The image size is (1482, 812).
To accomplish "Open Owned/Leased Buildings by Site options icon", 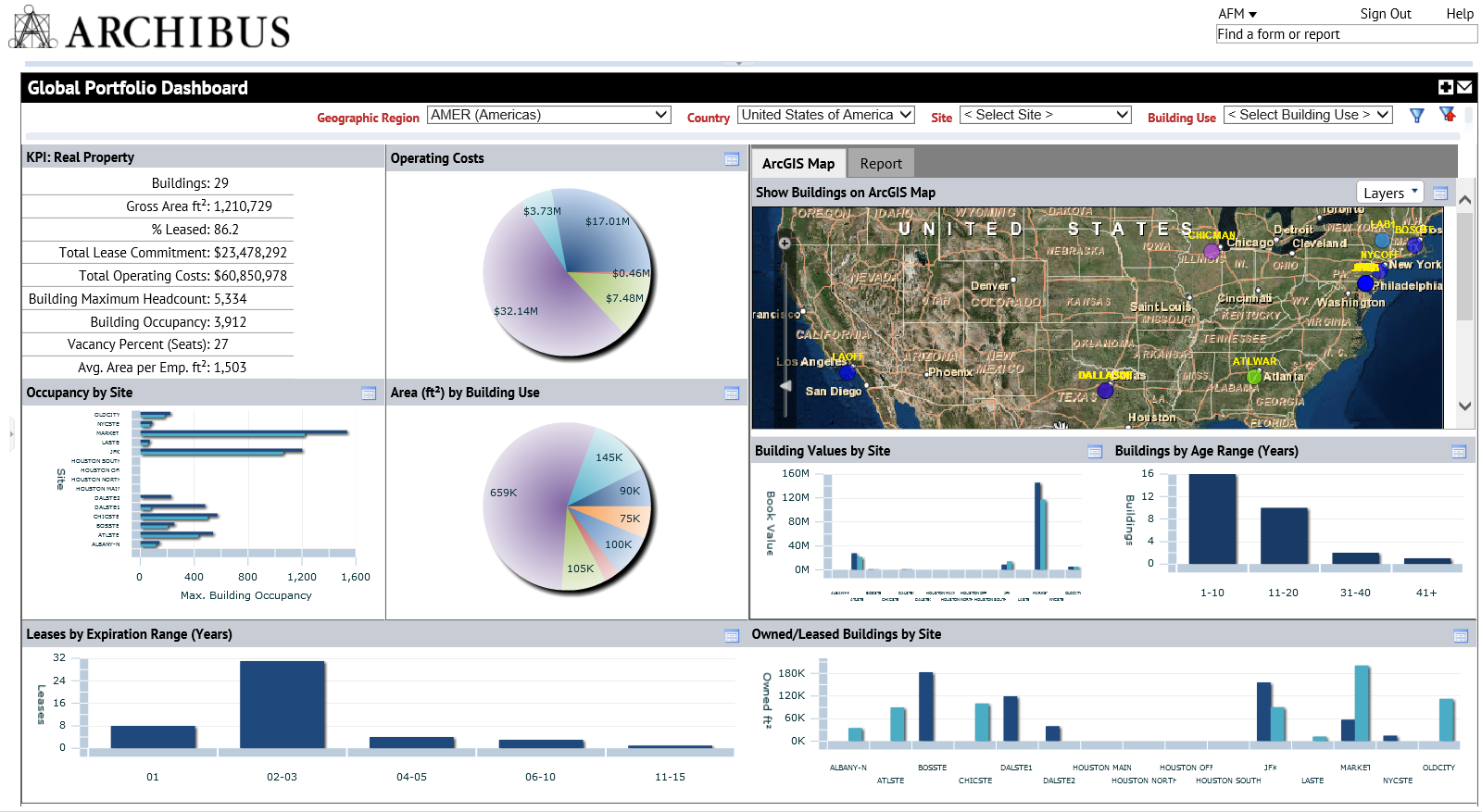I will (x=1461, y=635).
